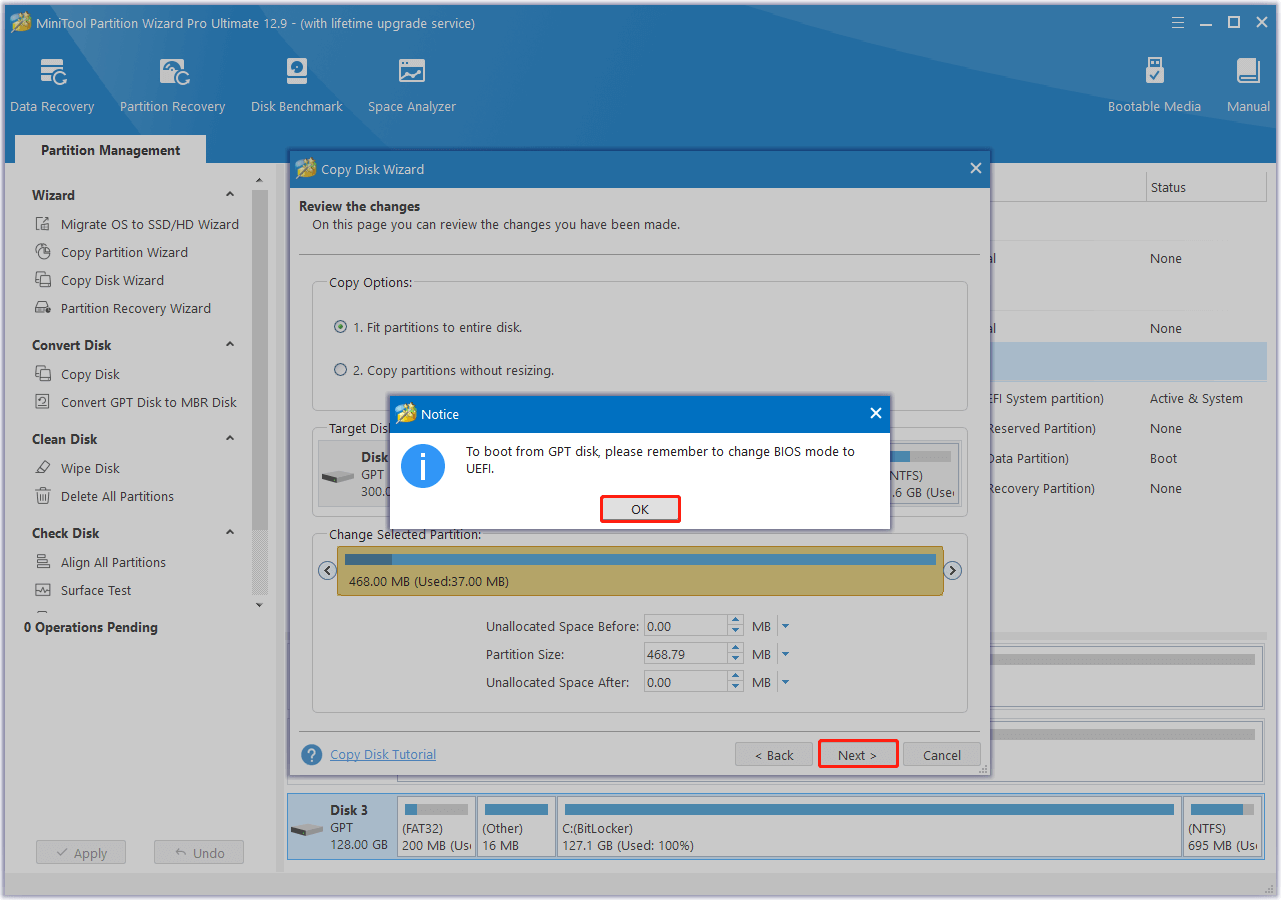
Task: Switch to Partition Management tab
Action: [111, 150]
